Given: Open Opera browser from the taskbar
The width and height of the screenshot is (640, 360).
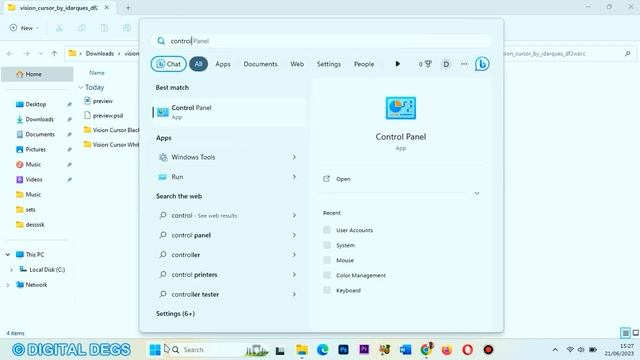Looking at the screenshot, I should coord(467,349).
